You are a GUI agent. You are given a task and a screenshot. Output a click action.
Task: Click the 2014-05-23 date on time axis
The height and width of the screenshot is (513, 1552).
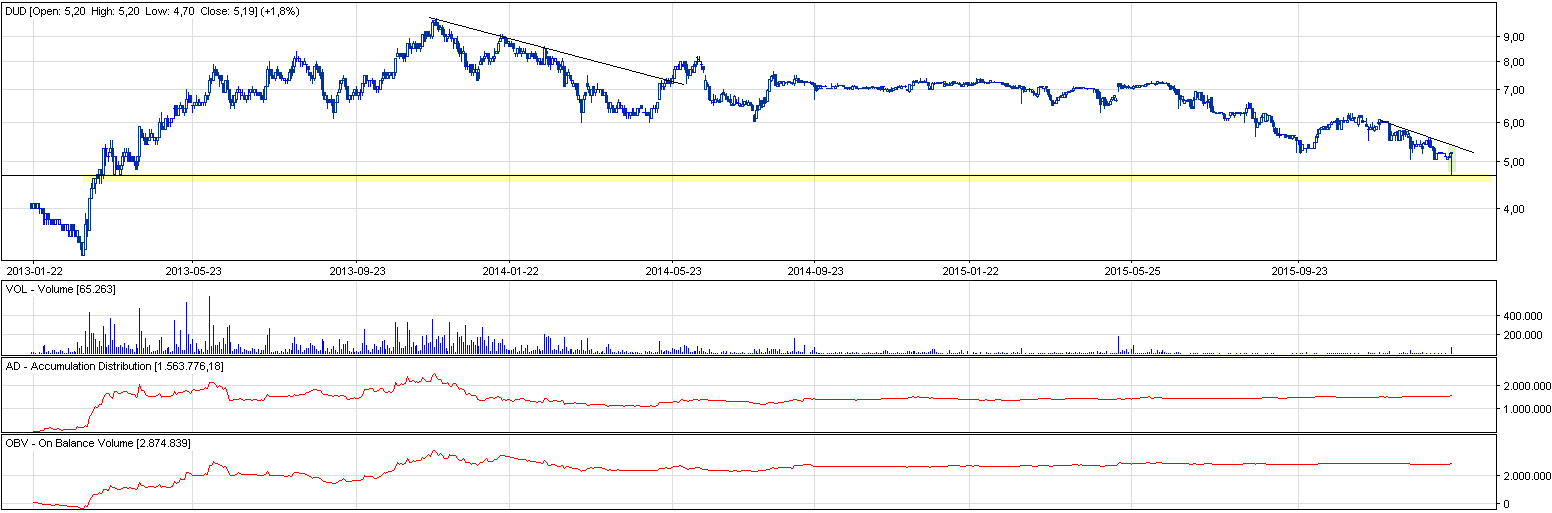pyautogui.click(x=673, y=271)
